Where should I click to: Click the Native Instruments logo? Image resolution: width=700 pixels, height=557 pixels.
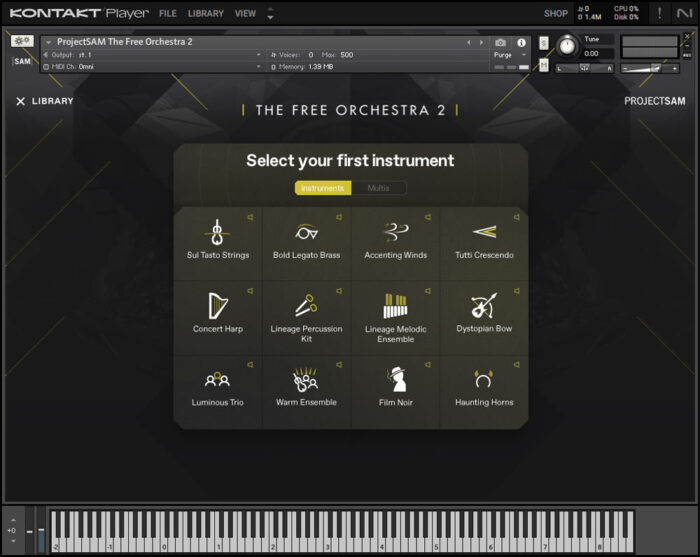pyautogui.click(x=684, y=13)
